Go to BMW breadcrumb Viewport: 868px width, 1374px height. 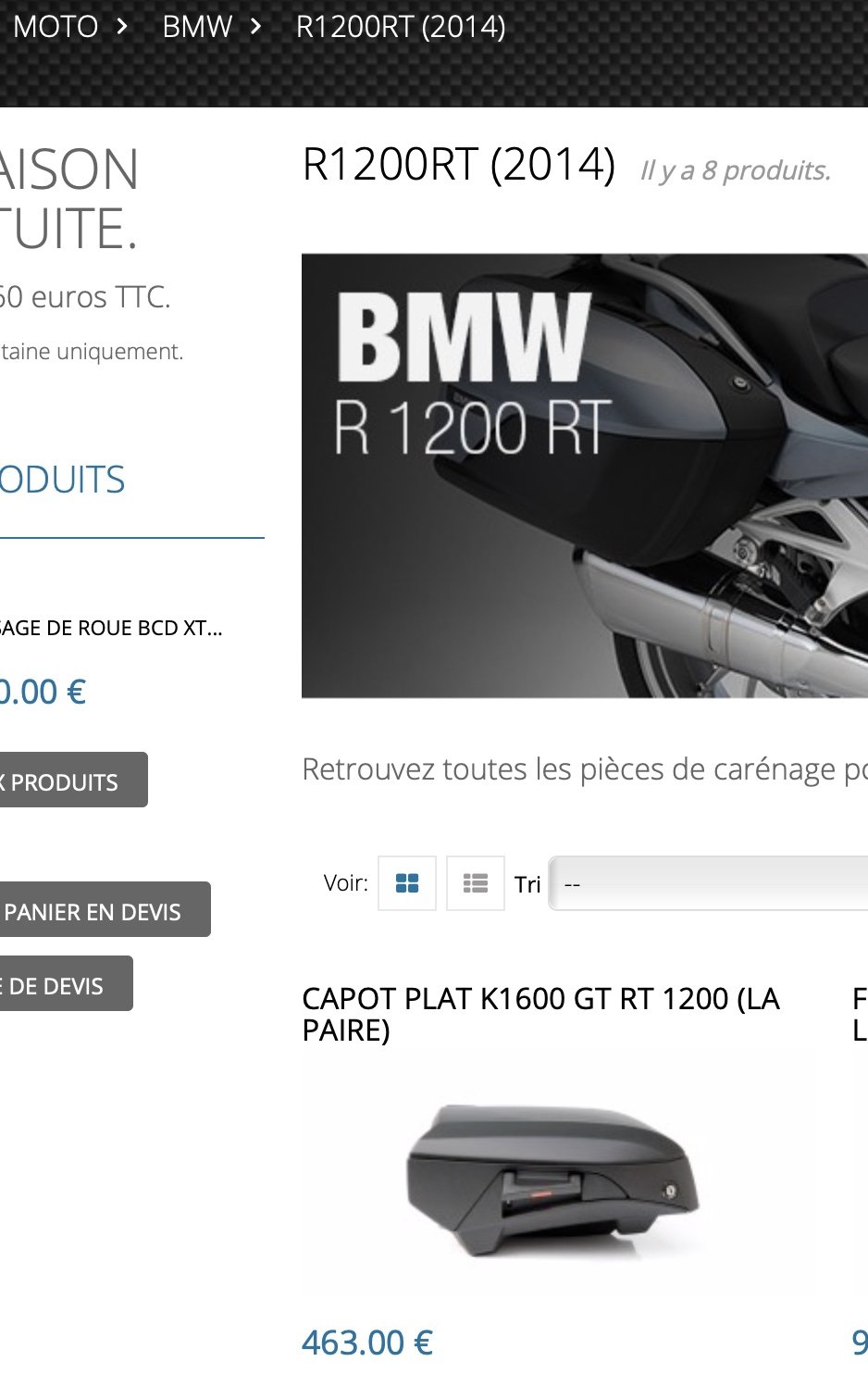tap(197, 27)
